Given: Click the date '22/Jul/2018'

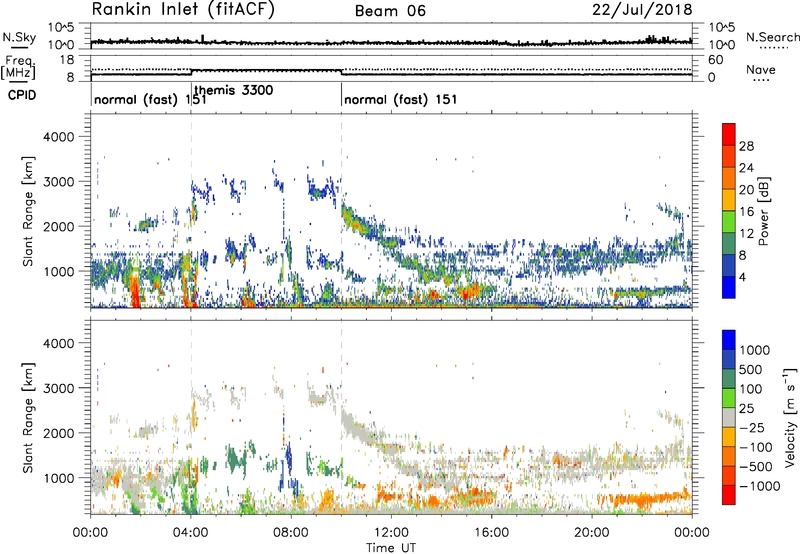Looking at the screenshot, I should coord(642,10).
